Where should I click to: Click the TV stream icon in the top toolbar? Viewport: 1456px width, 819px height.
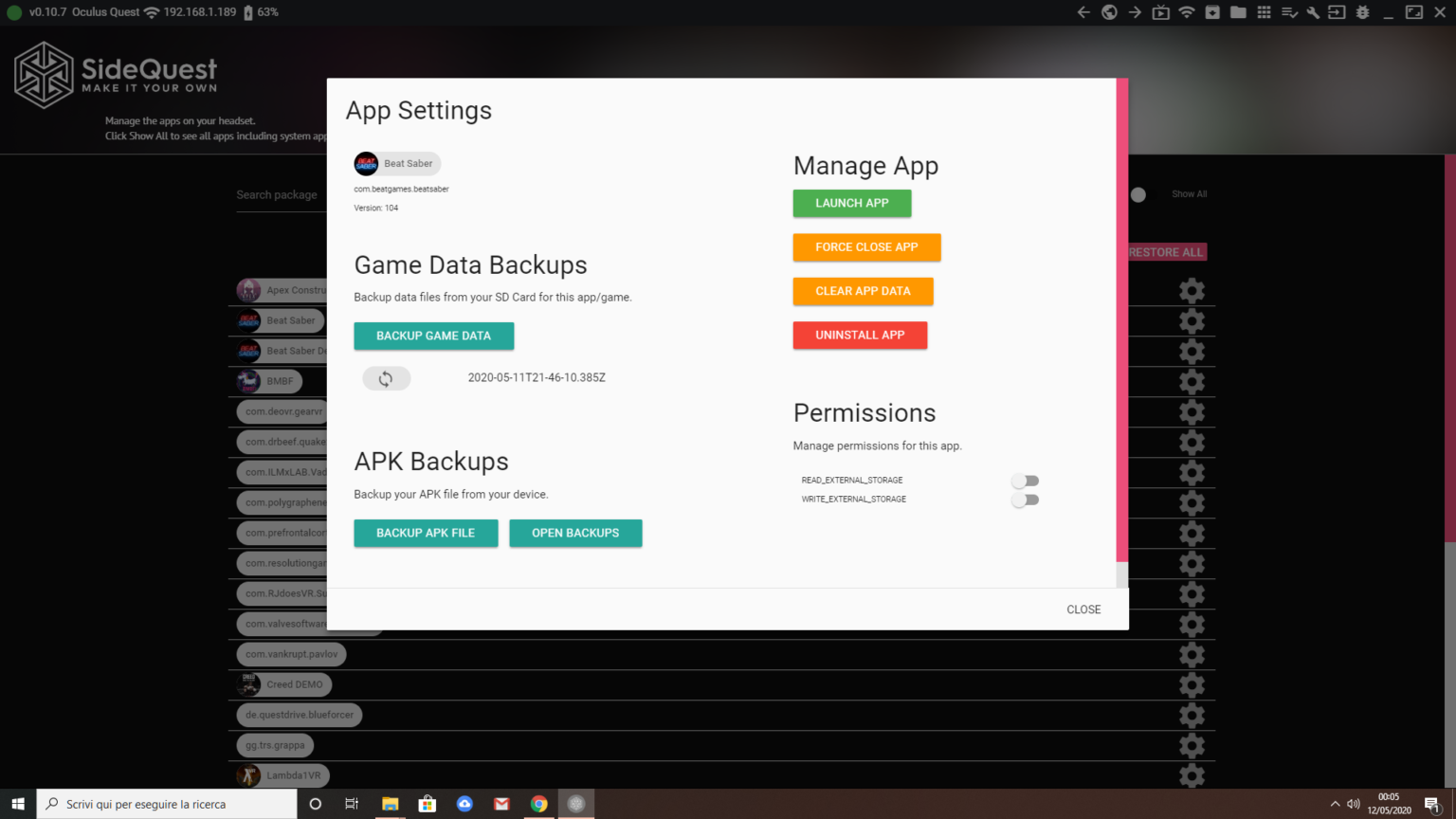point(1160,12)
